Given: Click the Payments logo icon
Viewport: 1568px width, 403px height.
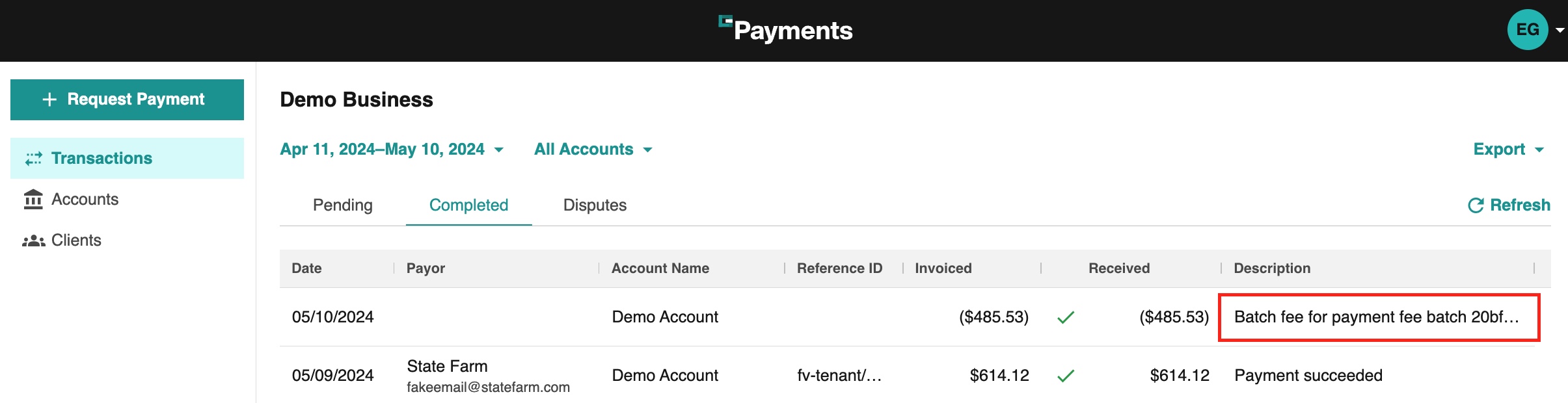Looking at the screenshot, I should [x=725, y=21].
